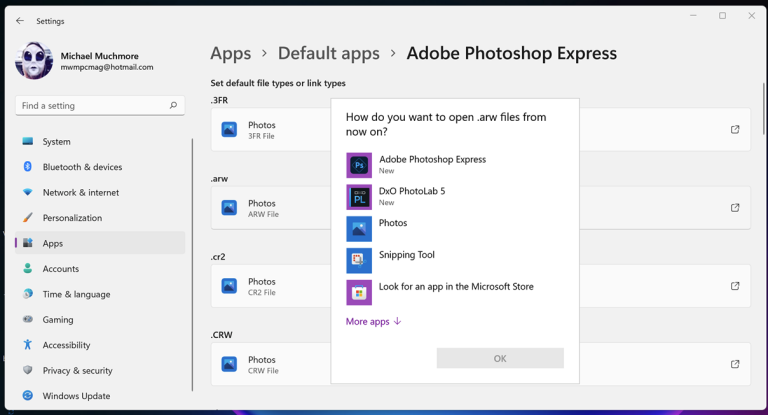
Task: Click the Accounts person icon
Action: (28, 268)
